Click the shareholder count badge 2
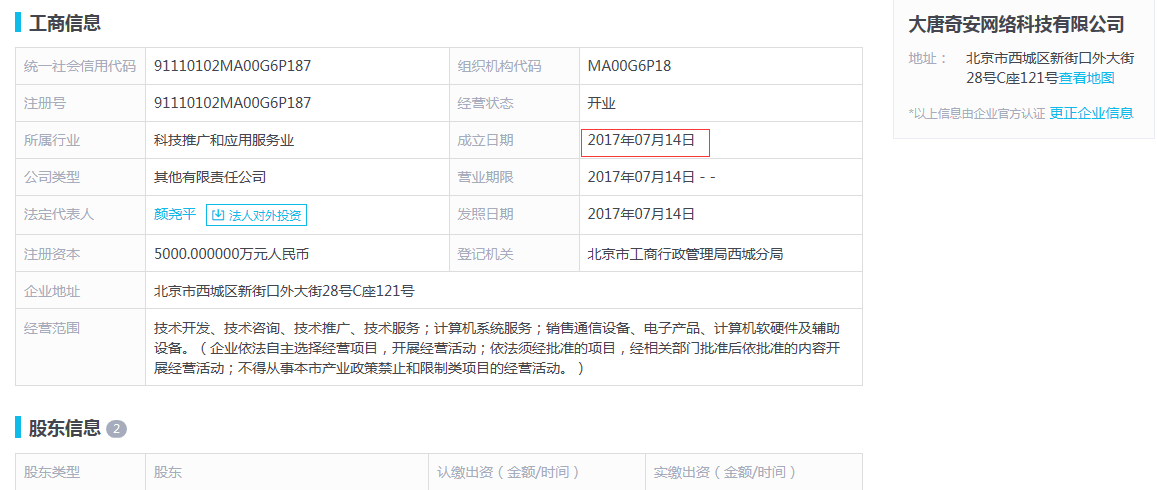This screenshot has width=1157, height=490. (x=117, y=429)
